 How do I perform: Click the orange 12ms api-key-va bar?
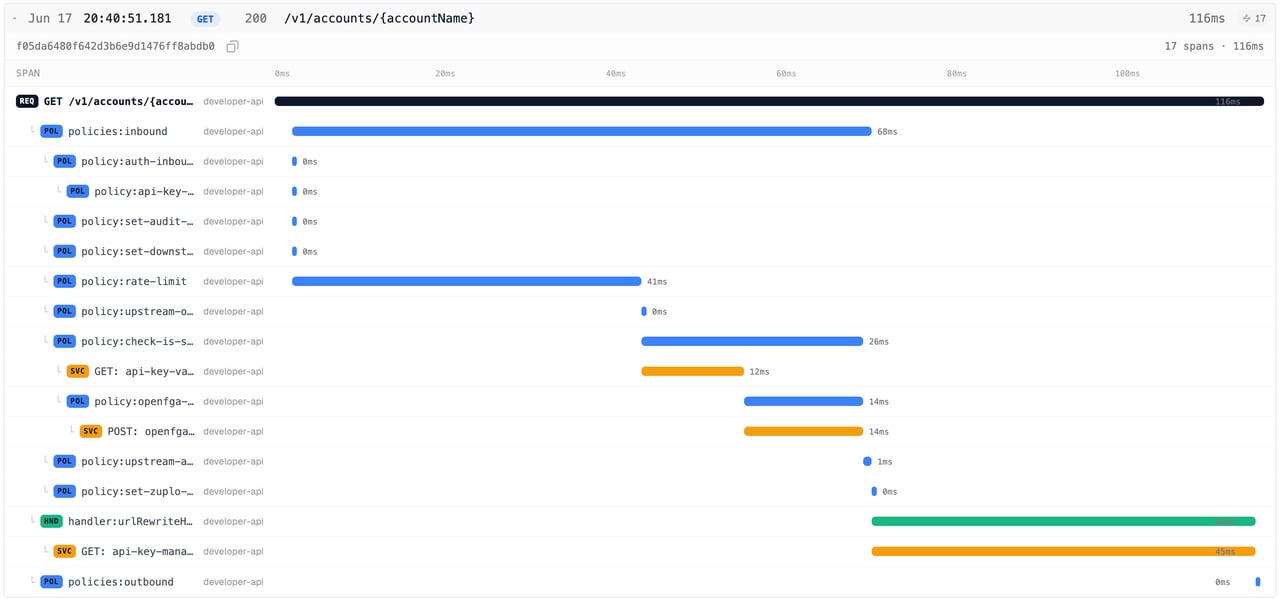coord(692,371)
